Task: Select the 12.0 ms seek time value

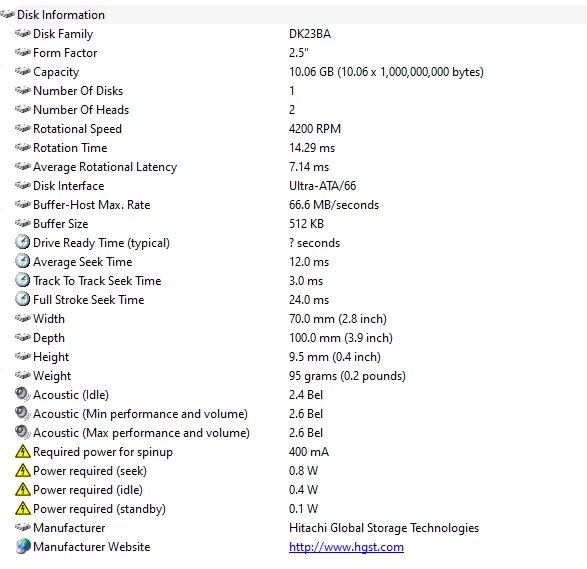Action: tap(309, 262)
